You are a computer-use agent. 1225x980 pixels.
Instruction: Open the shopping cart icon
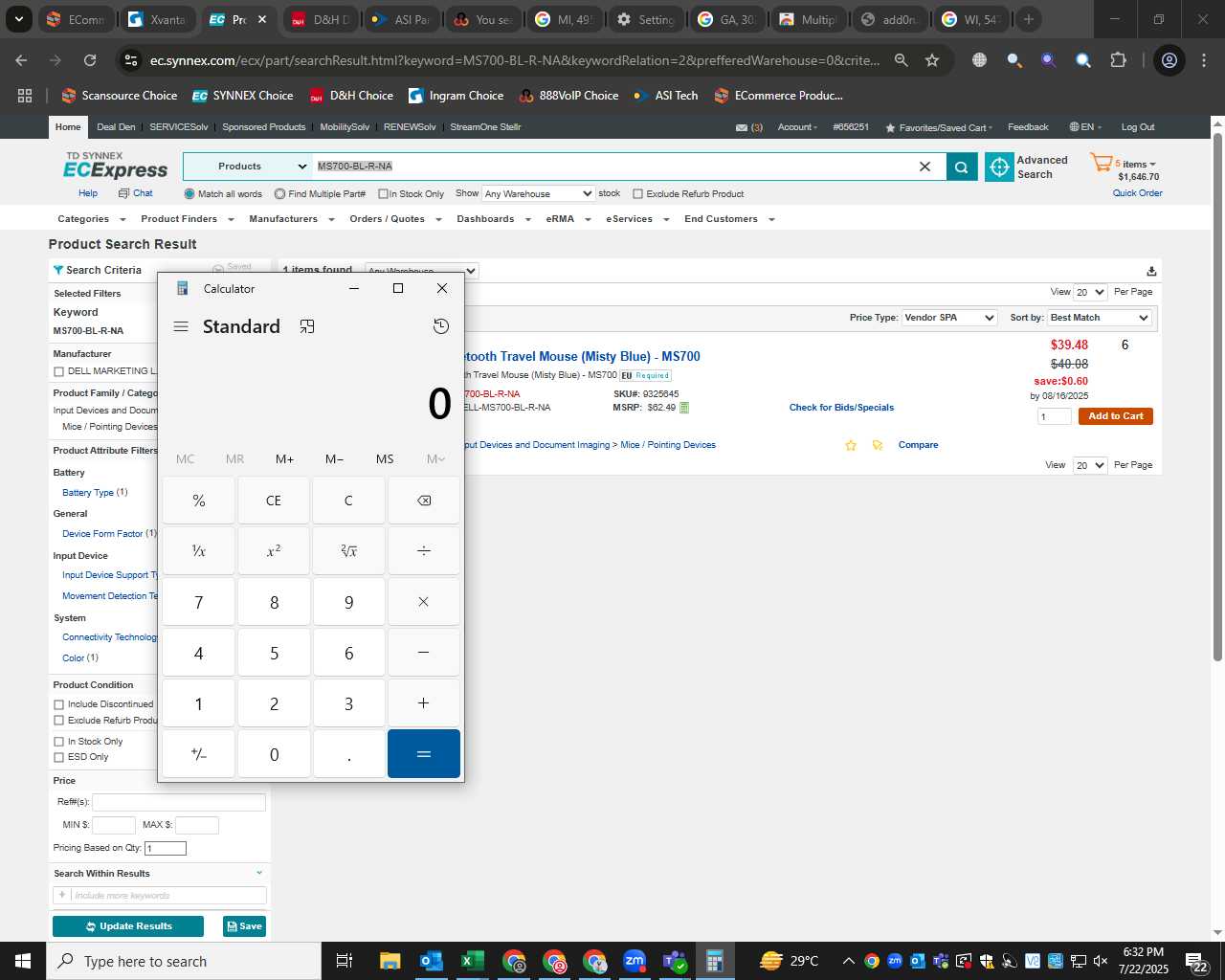(1101, 164)
